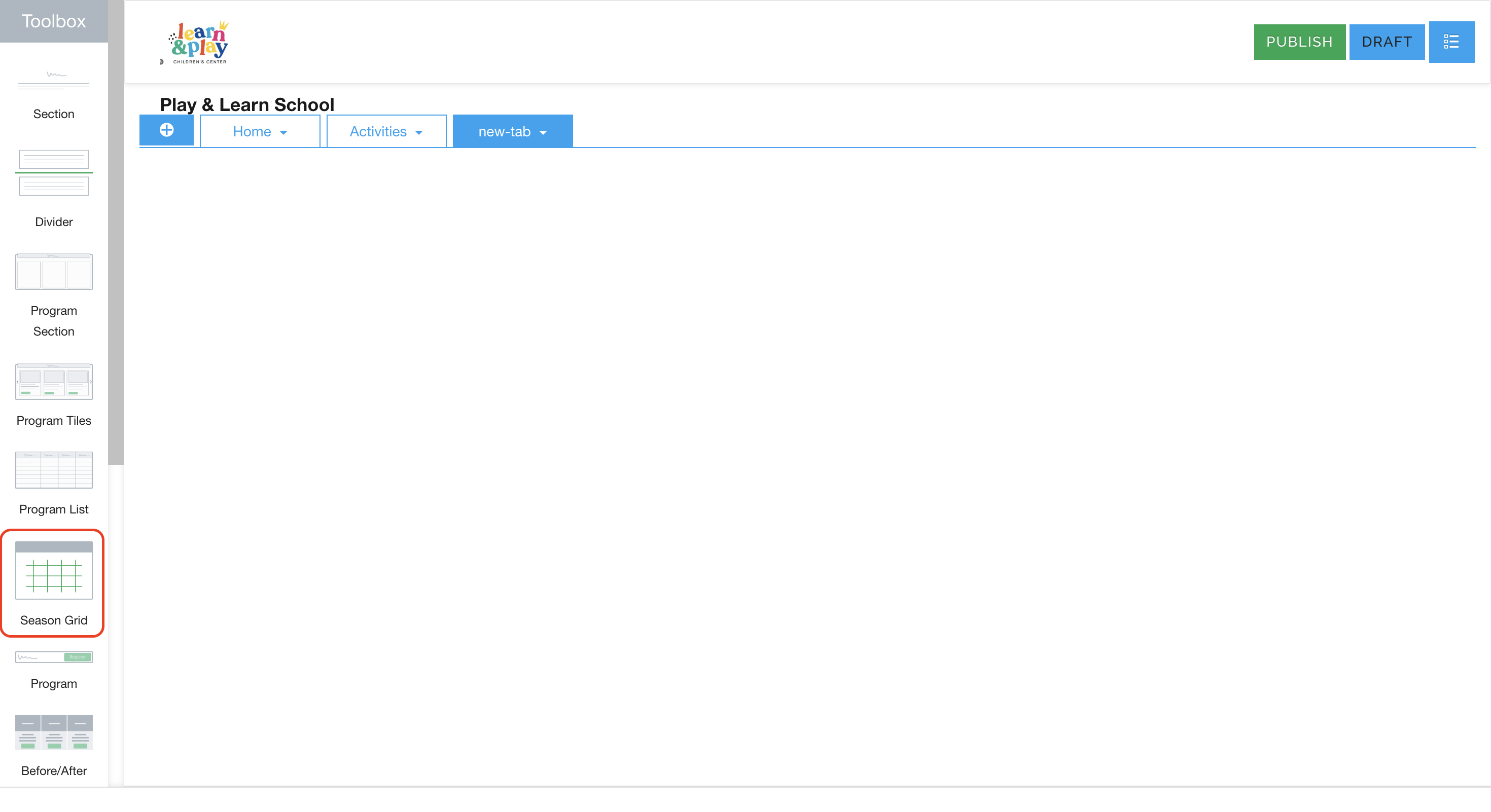Click the add-tab plus icon
Screen dimensions: 1491x812
(167, 130)
